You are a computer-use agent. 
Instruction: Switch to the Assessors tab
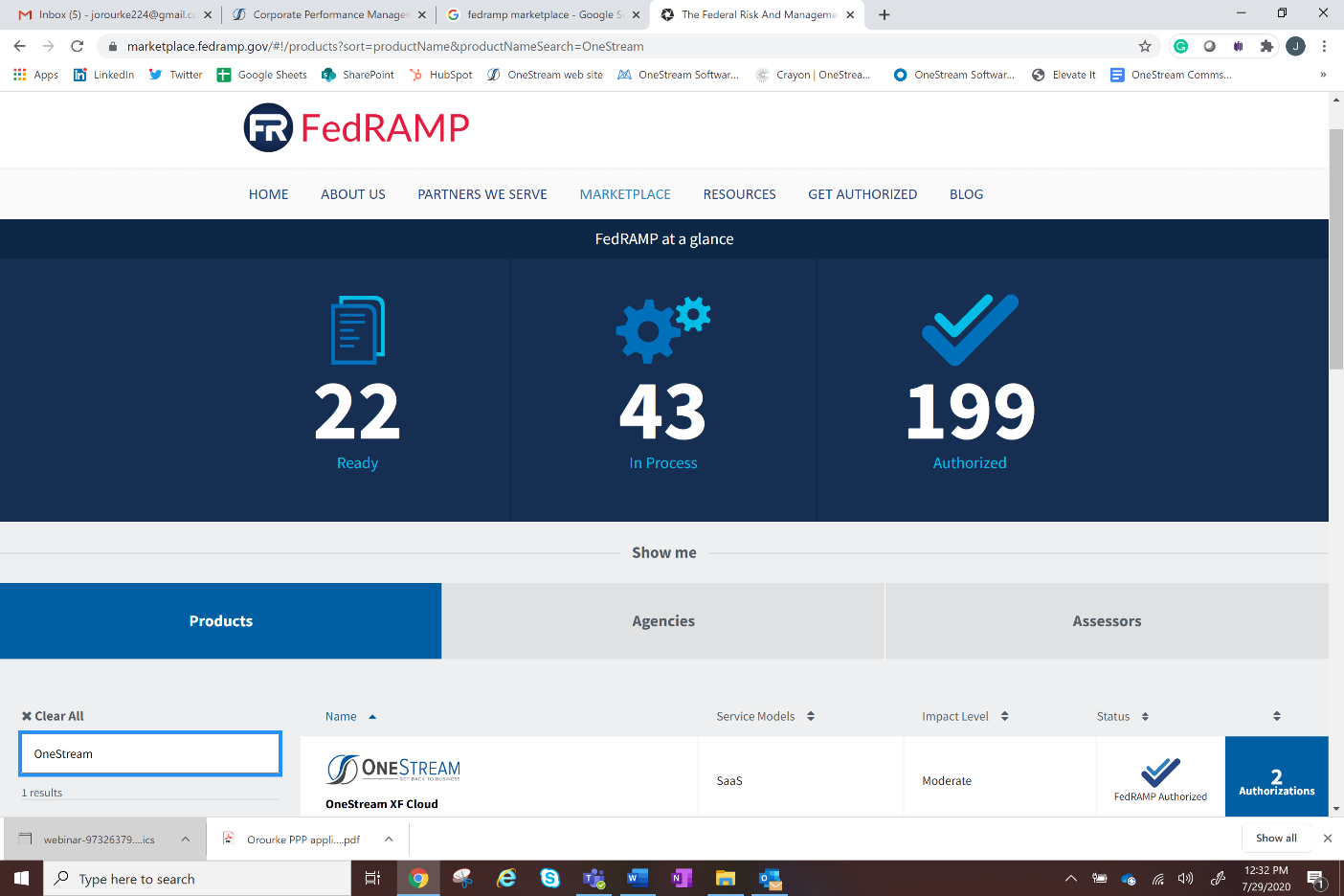(x=1107, y=620)
